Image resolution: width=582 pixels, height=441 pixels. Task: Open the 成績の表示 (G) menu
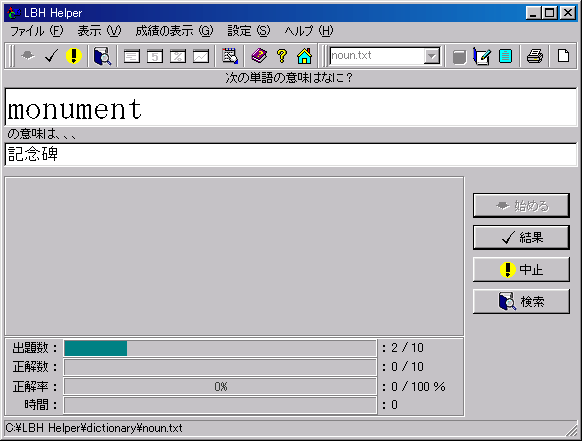pos(174,31)
